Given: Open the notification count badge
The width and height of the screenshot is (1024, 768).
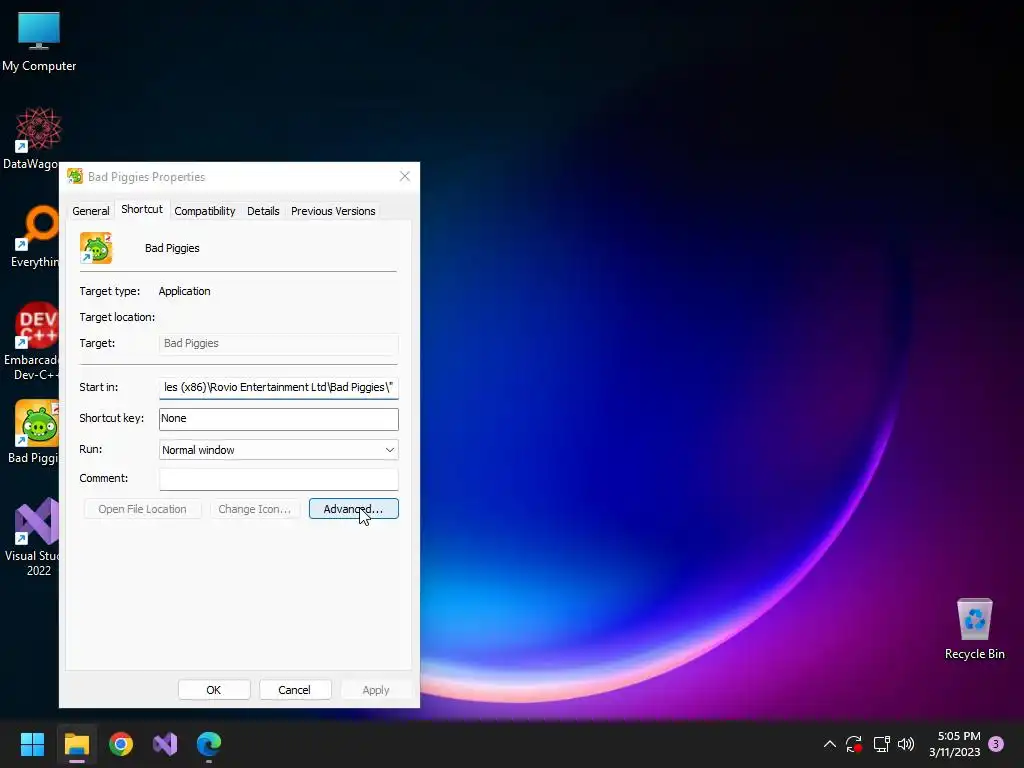Looking at the screenshot, I should pos(996,744).
